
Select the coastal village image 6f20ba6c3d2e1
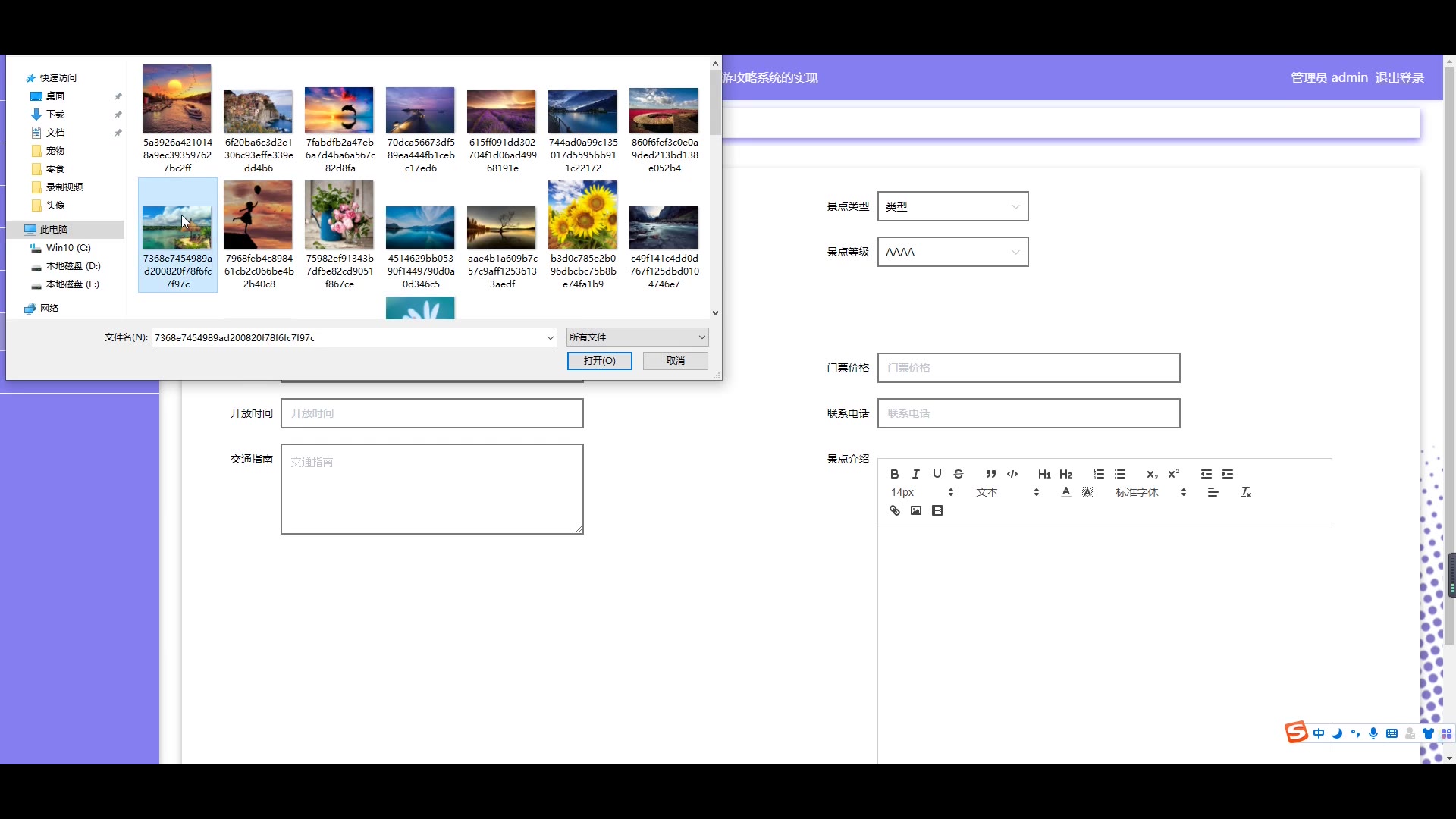[259, 130]
